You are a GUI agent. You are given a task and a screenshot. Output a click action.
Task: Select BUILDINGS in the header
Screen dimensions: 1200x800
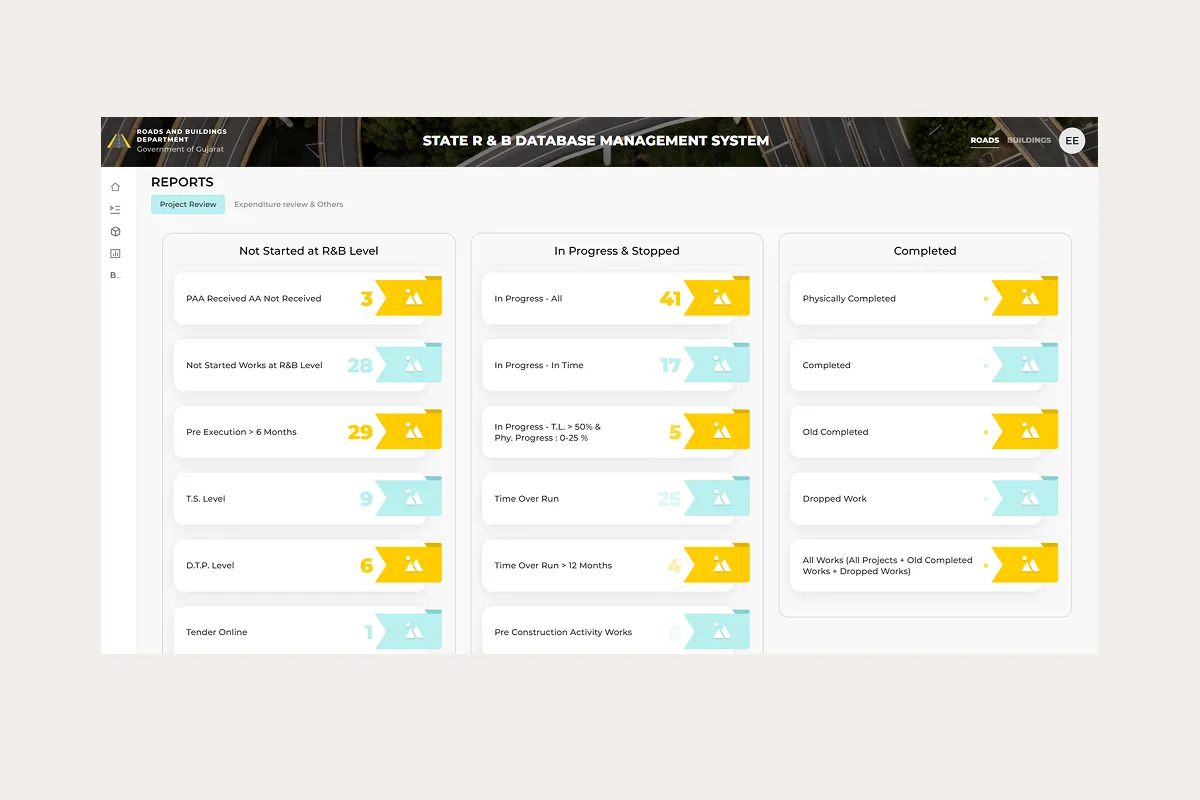(x=1029, y=141)
